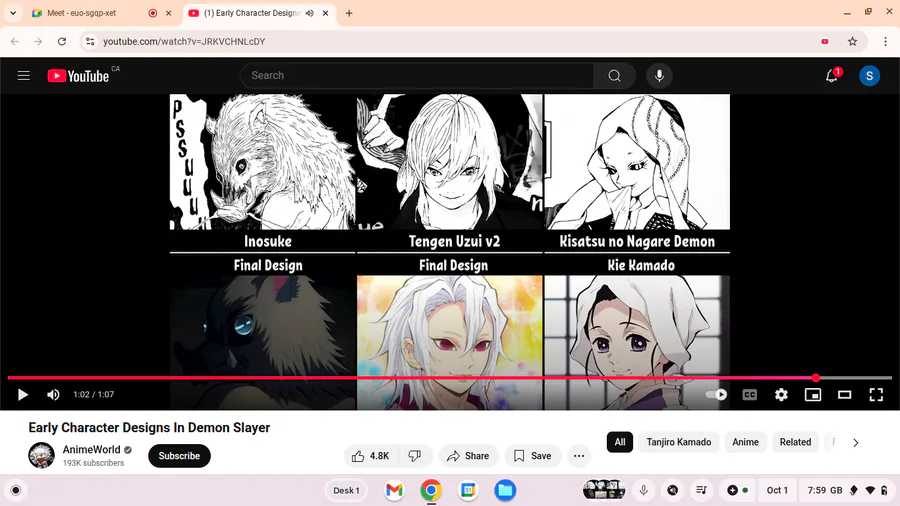Reload the page

click(x=62, y=41)
